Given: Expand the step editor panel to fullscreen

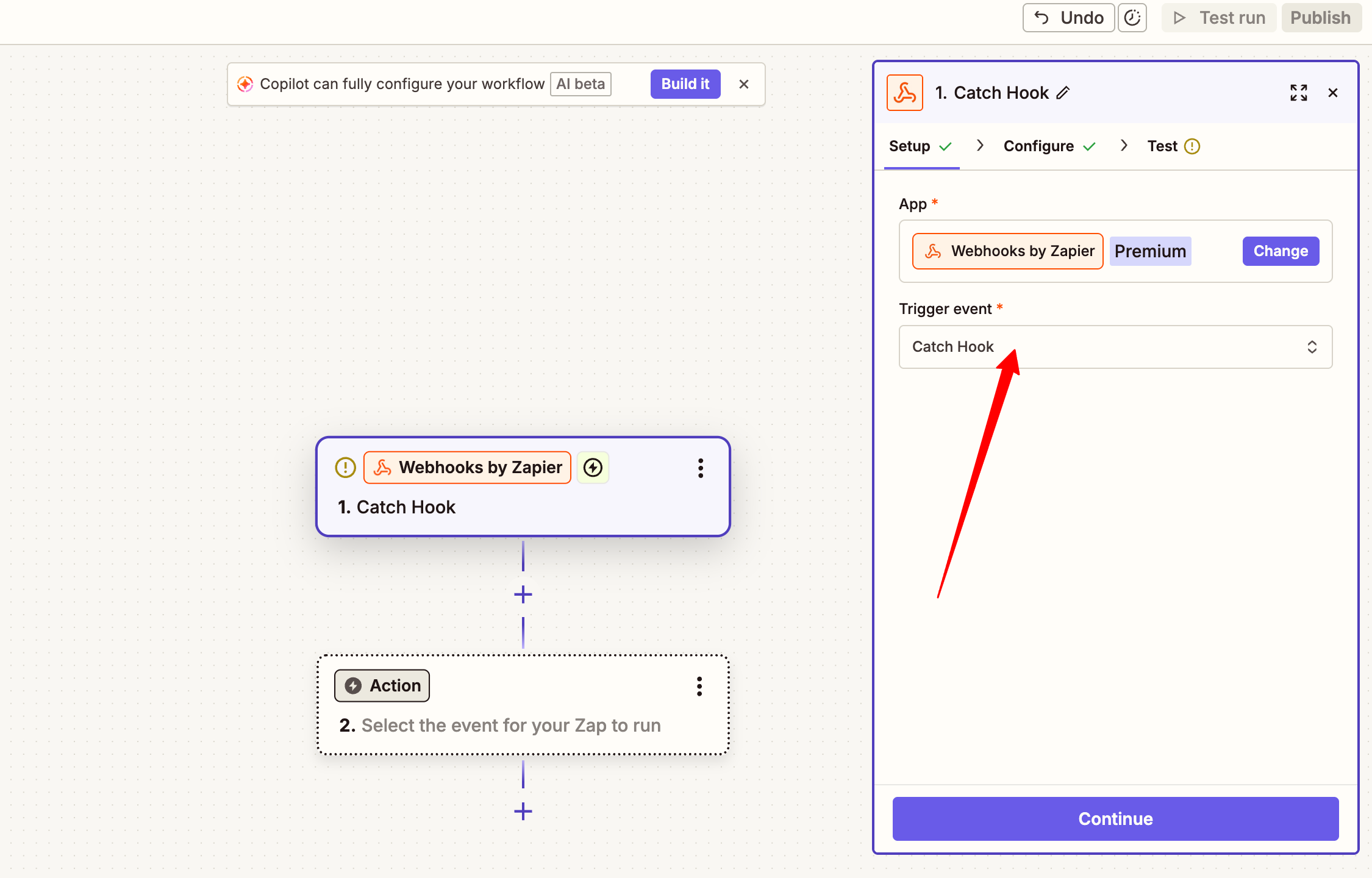Looking at the screenshot, I should (1298, 93).
